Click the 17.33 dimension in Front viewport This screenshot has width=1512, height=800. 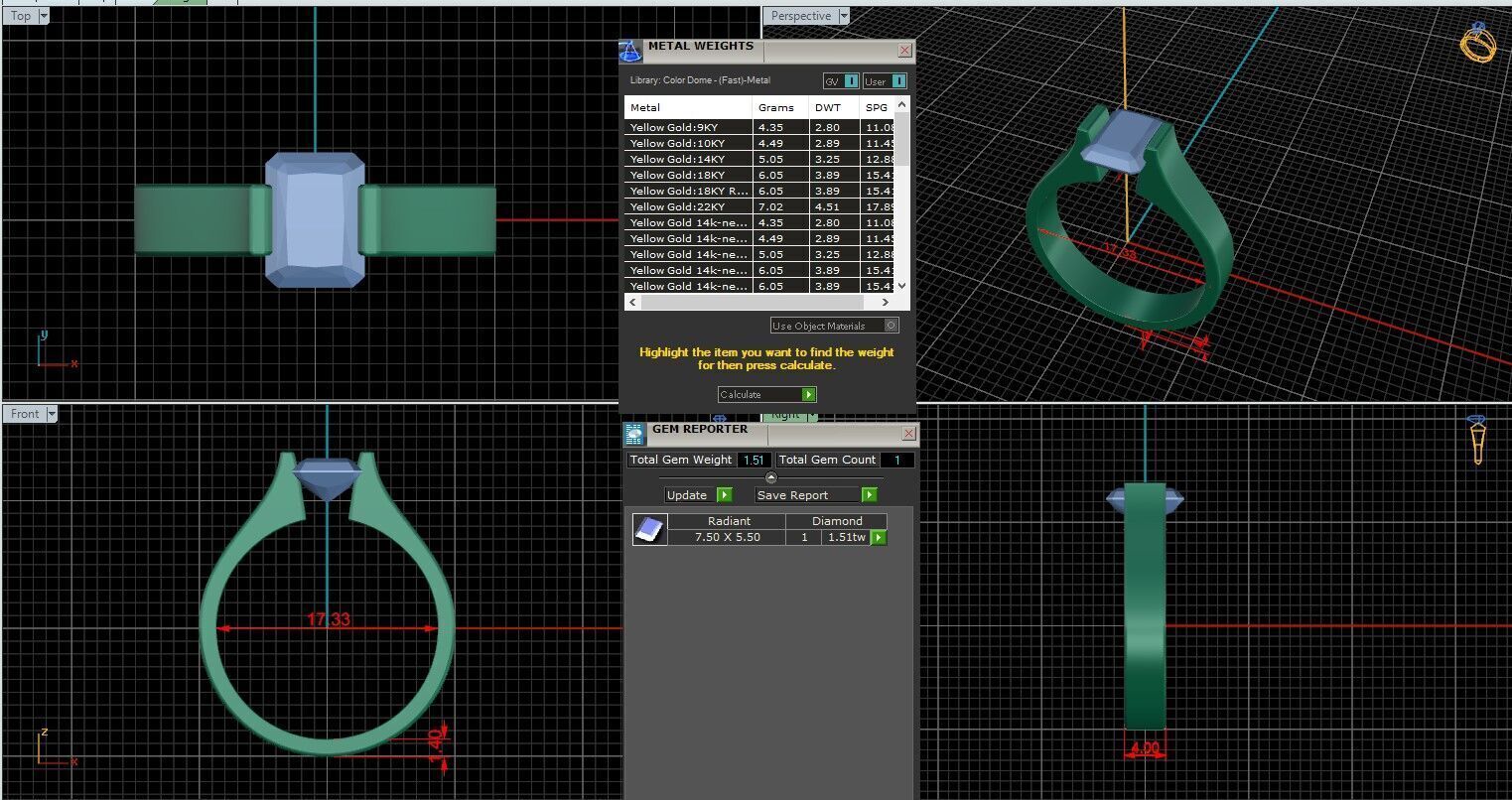(x=328, y=619)
